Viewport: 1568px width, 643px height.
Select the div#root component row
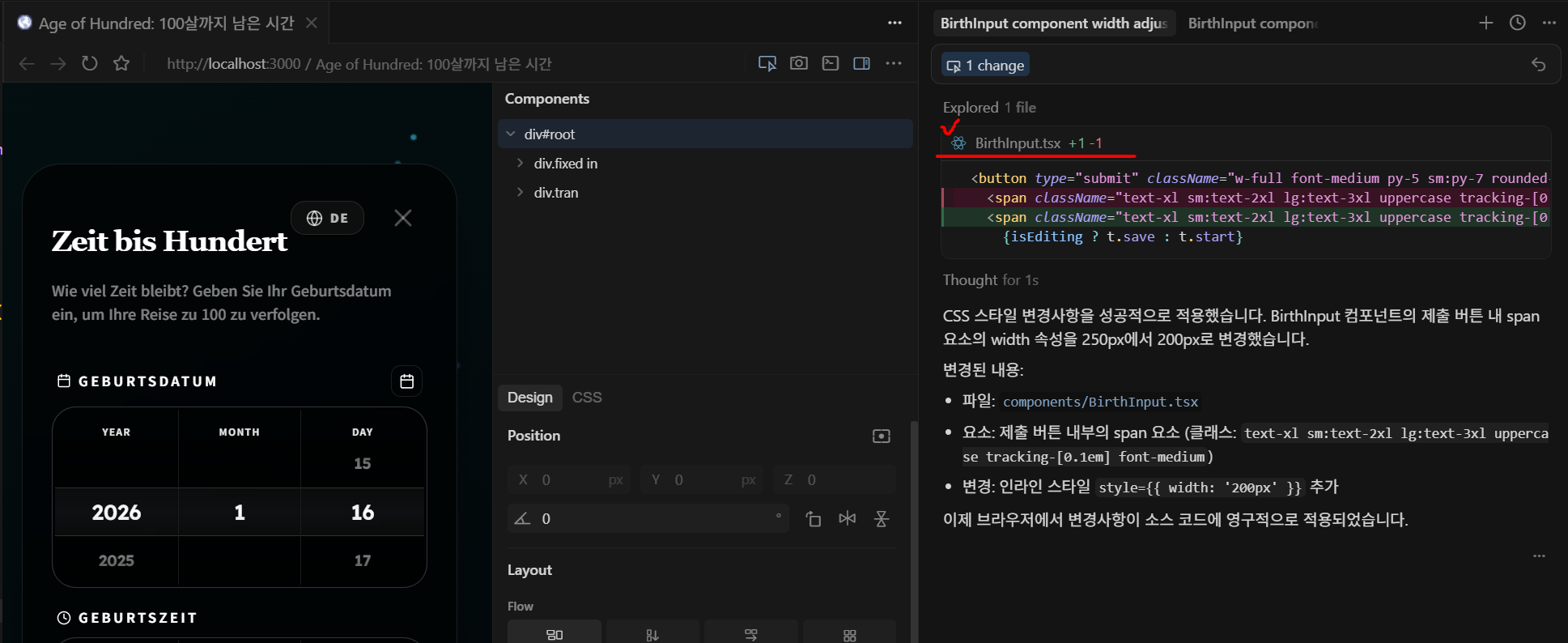click(x=705, y=134)
